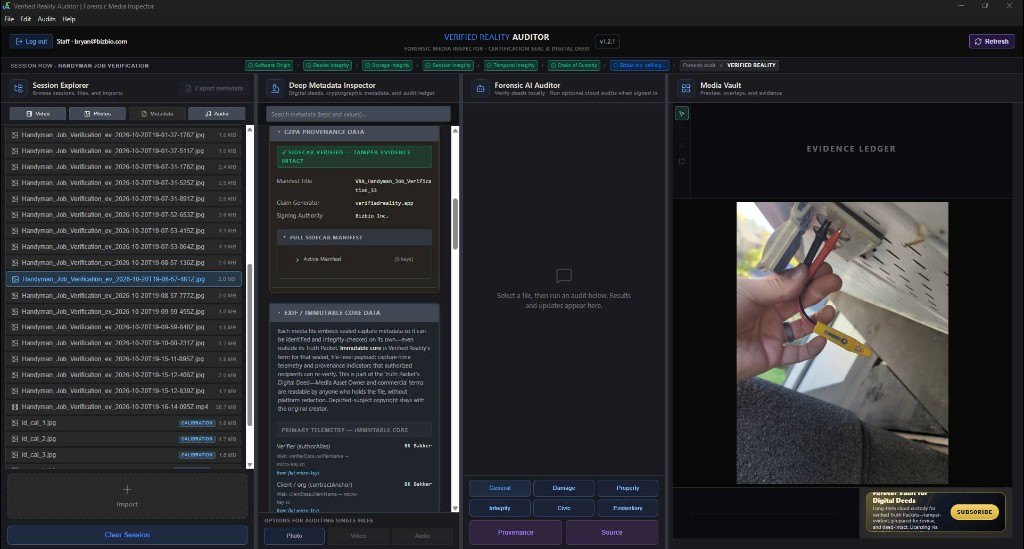The height and width of the screenshot is (549, 1024).
Task: Run the Property audit
Action: pos(628,488)
